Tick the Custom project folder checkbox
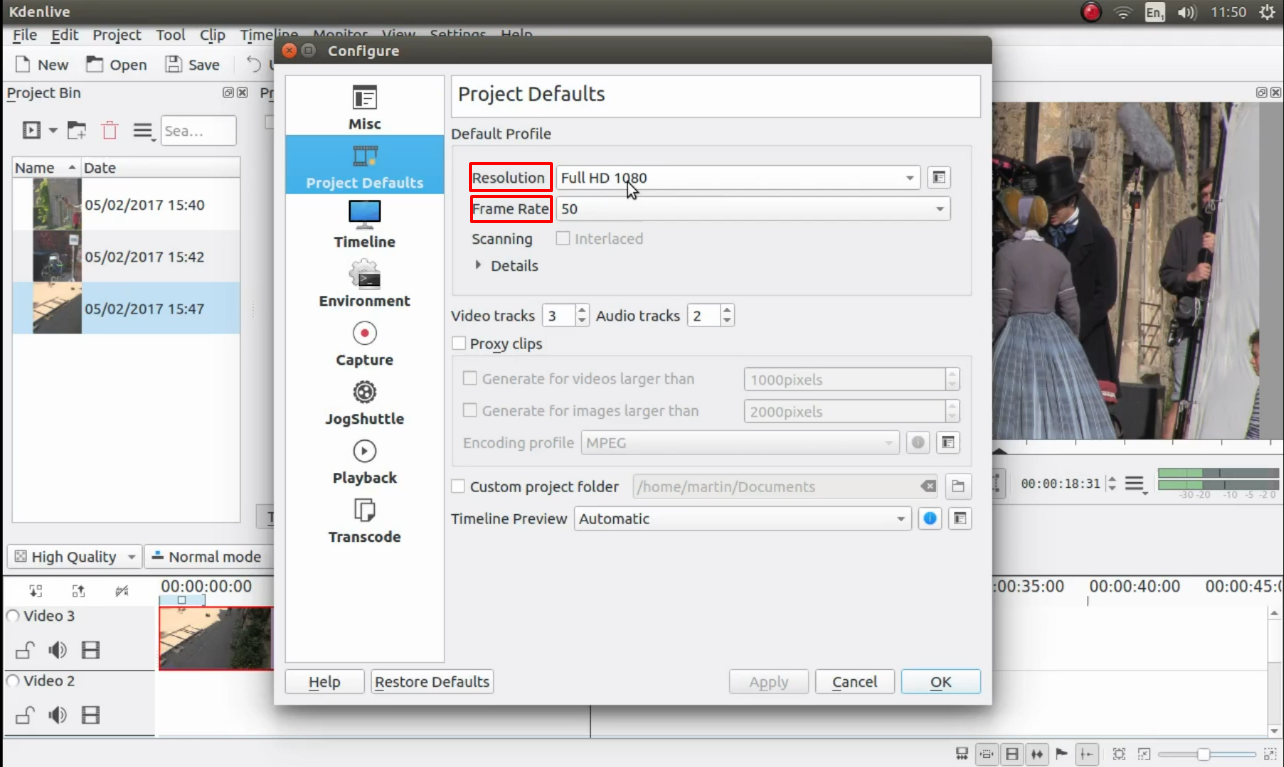Screen dimensions: 1284x767 click(x=459, y=487)
